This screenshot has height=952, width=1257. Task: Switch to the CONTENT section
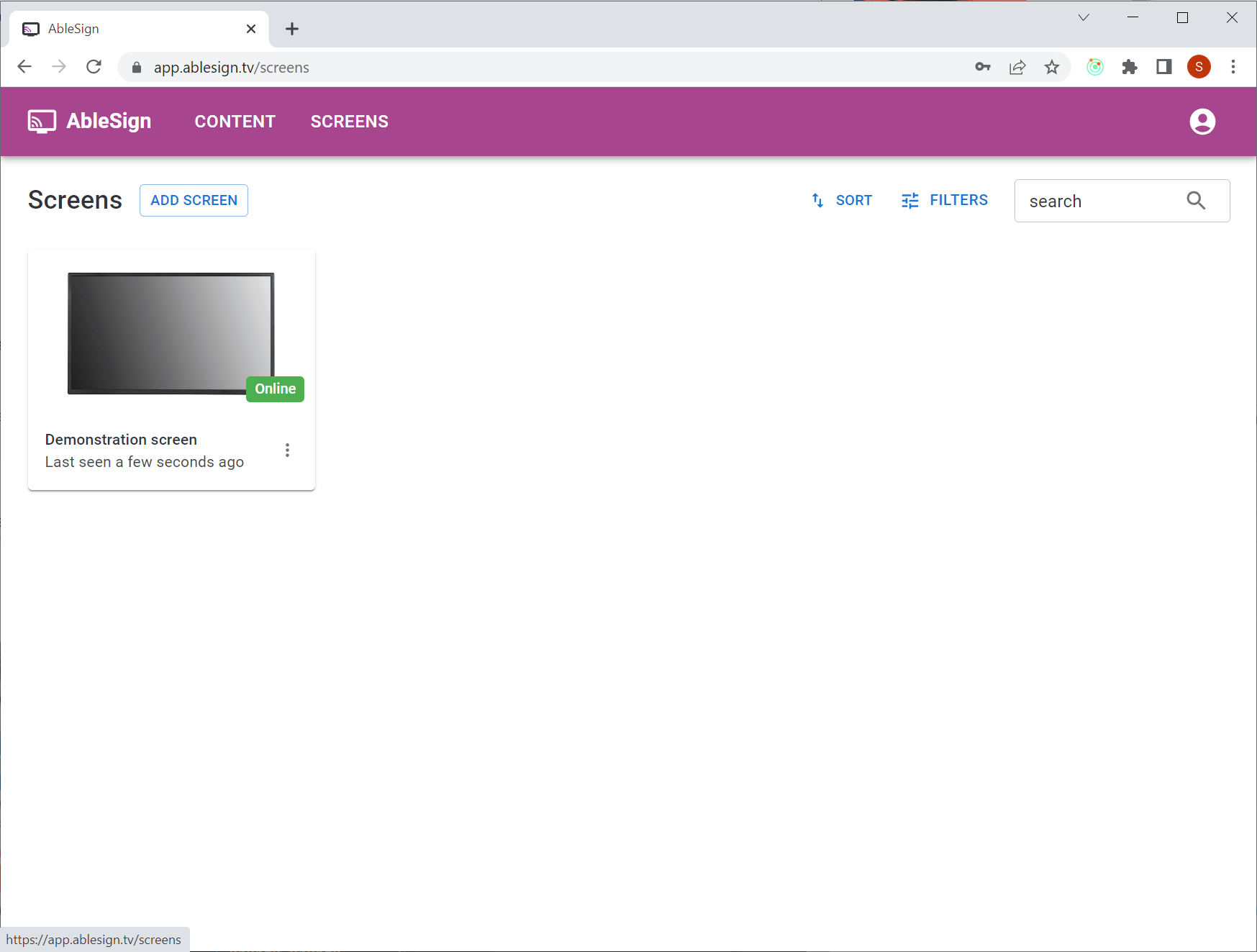[x=235, y=121]
